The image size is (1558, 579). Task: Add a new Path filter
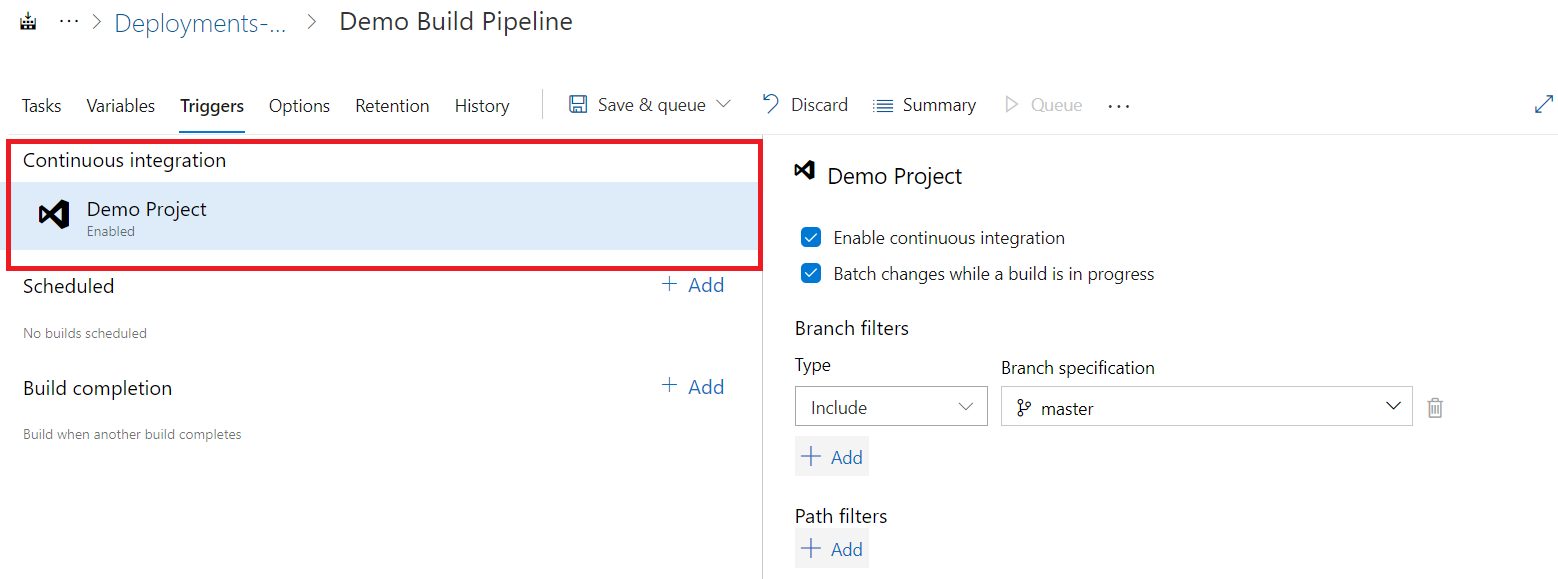point(832,548)
